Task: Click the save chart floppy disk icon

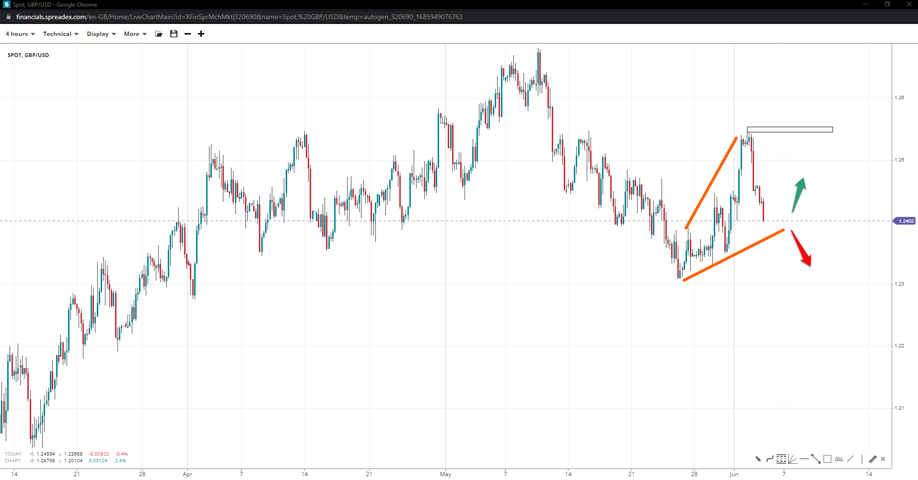Action: point(173,34)
